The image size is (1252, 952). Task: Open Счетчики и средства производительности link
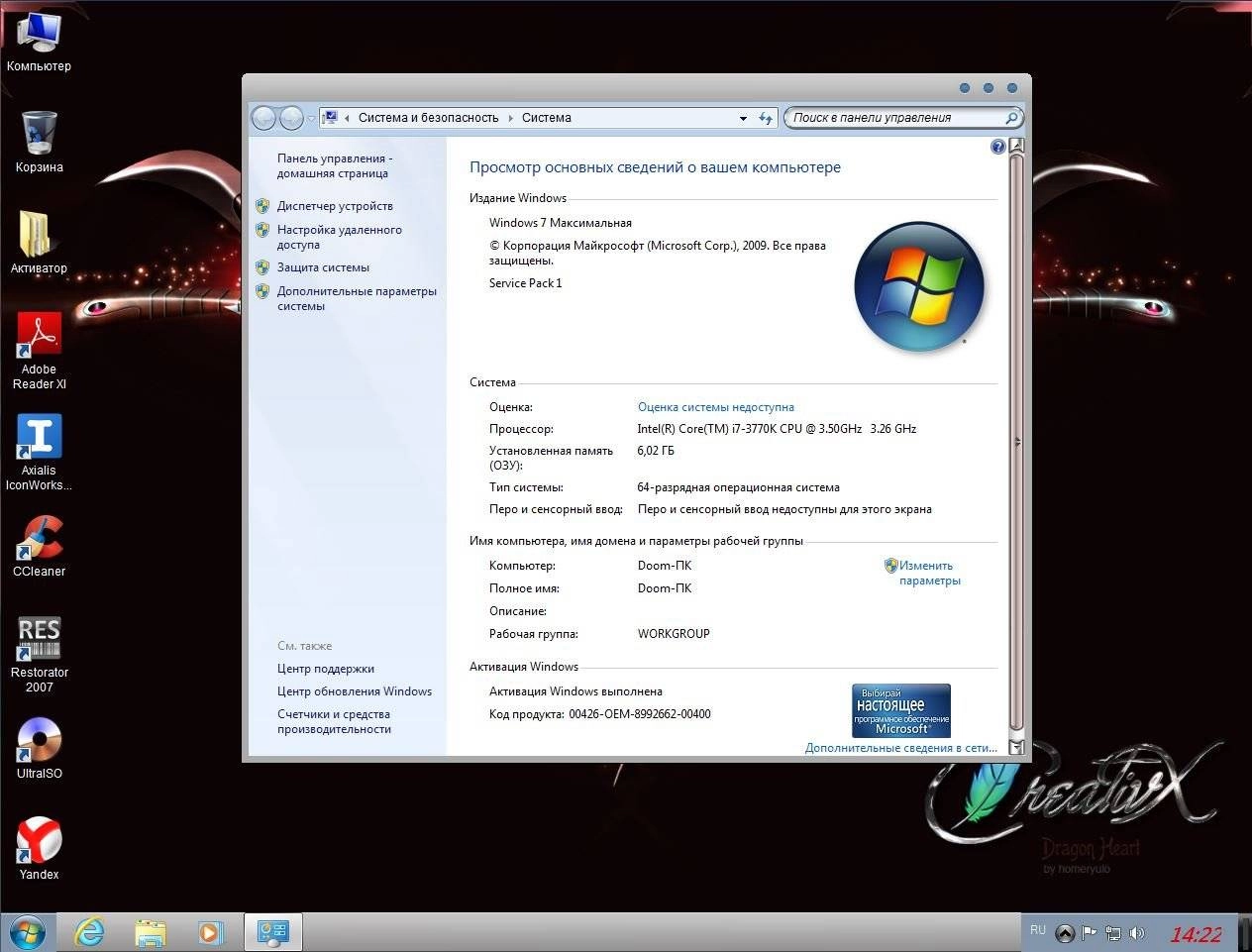334,721
